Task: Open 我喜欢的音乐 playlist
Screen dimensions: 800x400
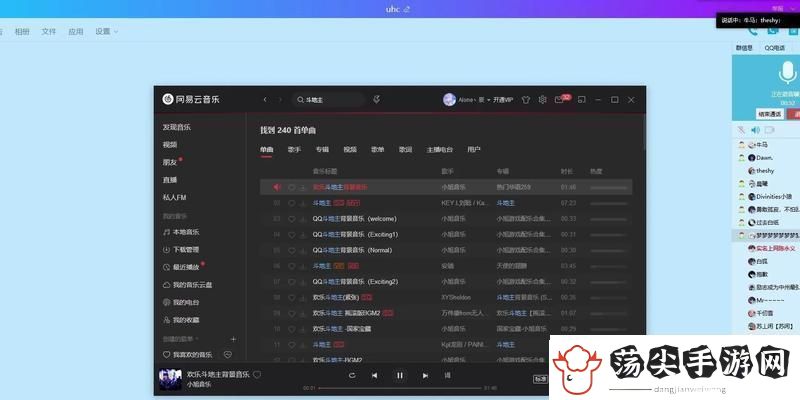Action: click(187, 355)
